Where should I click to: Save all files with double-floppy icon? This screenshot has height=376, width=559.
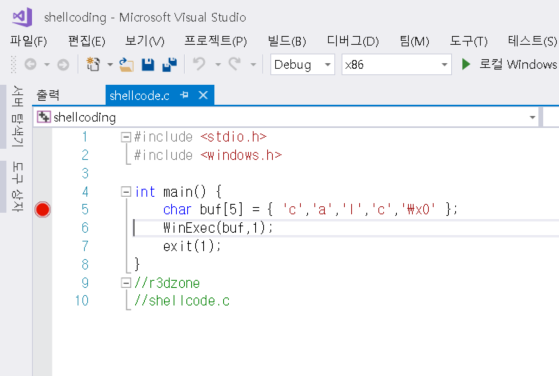click(170, 65)
